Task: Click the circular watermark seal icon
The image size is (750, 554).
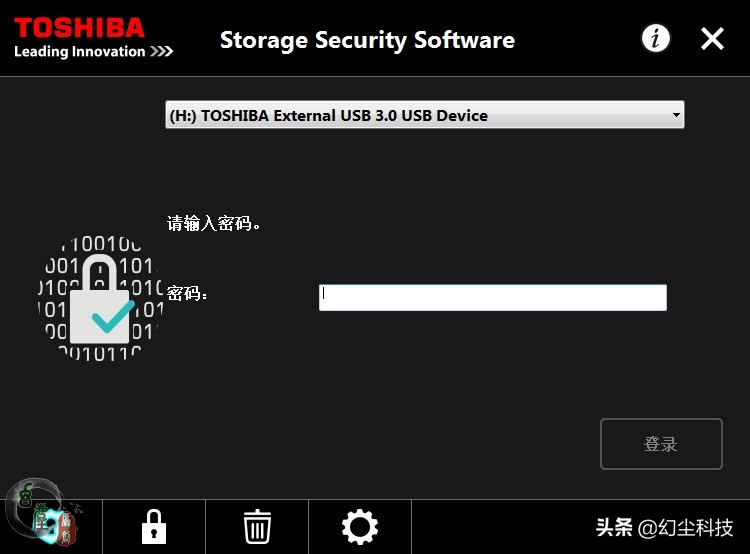Action: click(38, 515)
